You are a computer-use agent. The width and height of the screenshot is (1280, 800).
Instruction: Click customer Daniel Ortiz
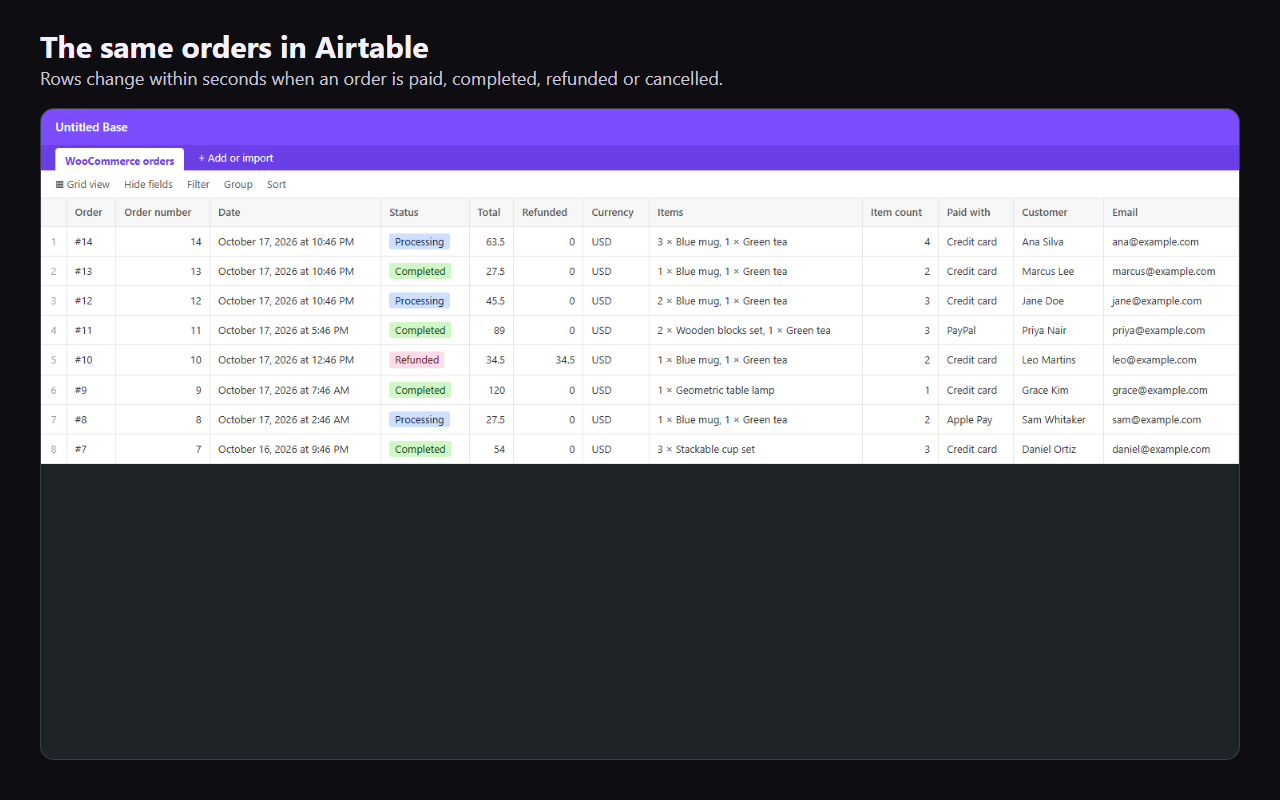(1049, 449)
